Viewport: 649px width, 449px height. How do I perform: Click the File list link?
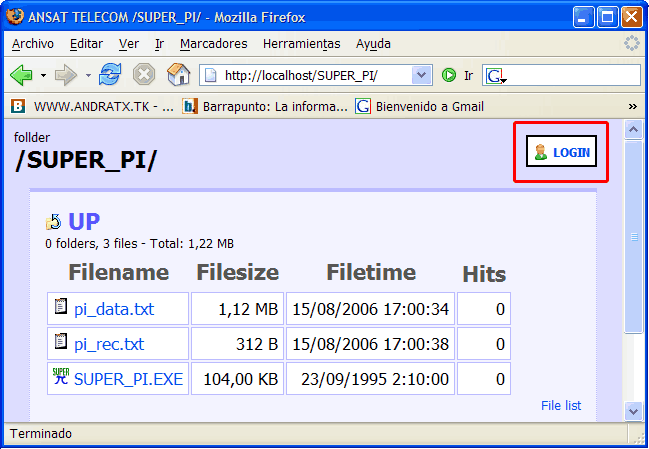pos(561,405)
